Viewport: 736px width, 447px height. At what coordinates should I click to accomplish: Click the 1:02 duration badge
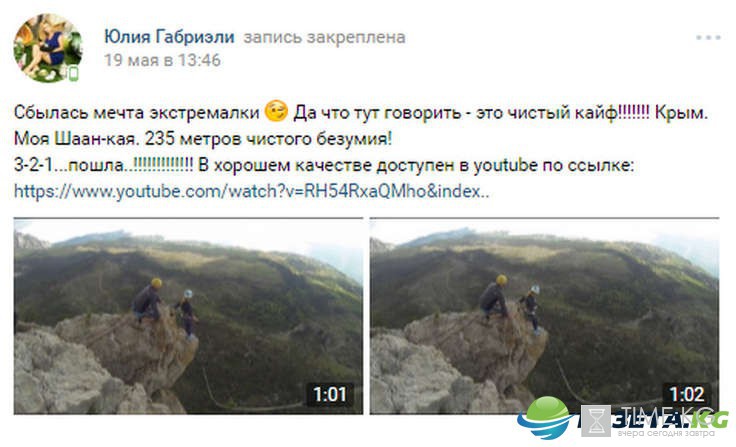pos(686,394)
